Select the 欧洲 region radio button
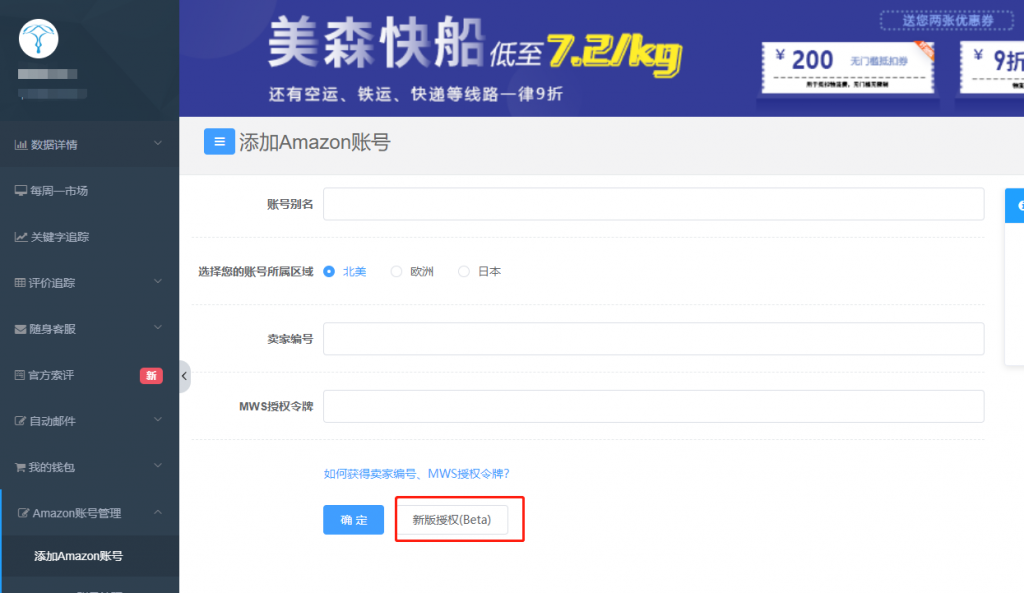This screenshot has height=593, width=1024. (x=396, y=272)
